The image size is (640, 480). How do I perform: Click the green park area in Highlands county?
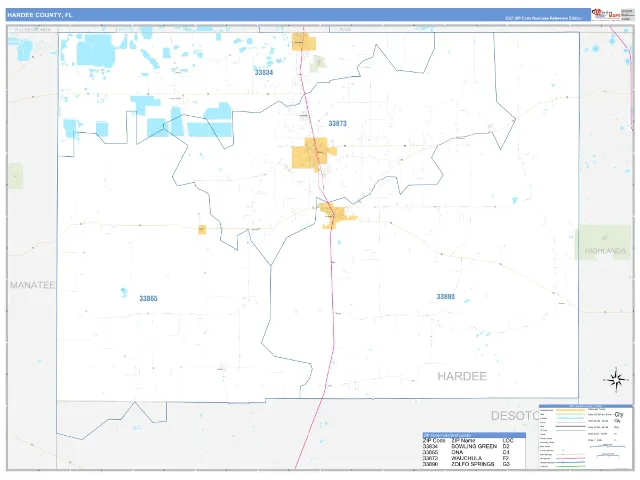603,242
